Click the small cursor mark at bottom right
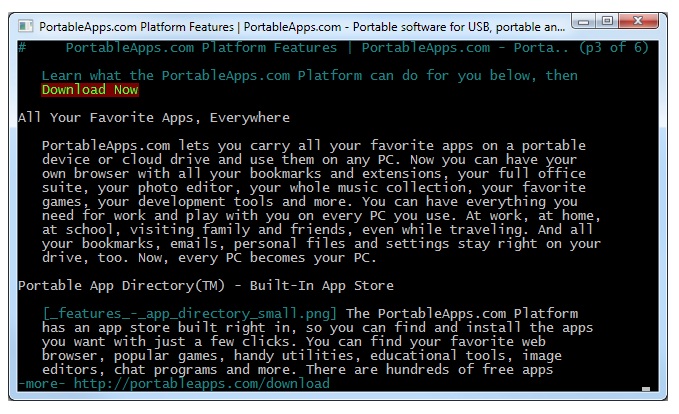 [645, 389]
